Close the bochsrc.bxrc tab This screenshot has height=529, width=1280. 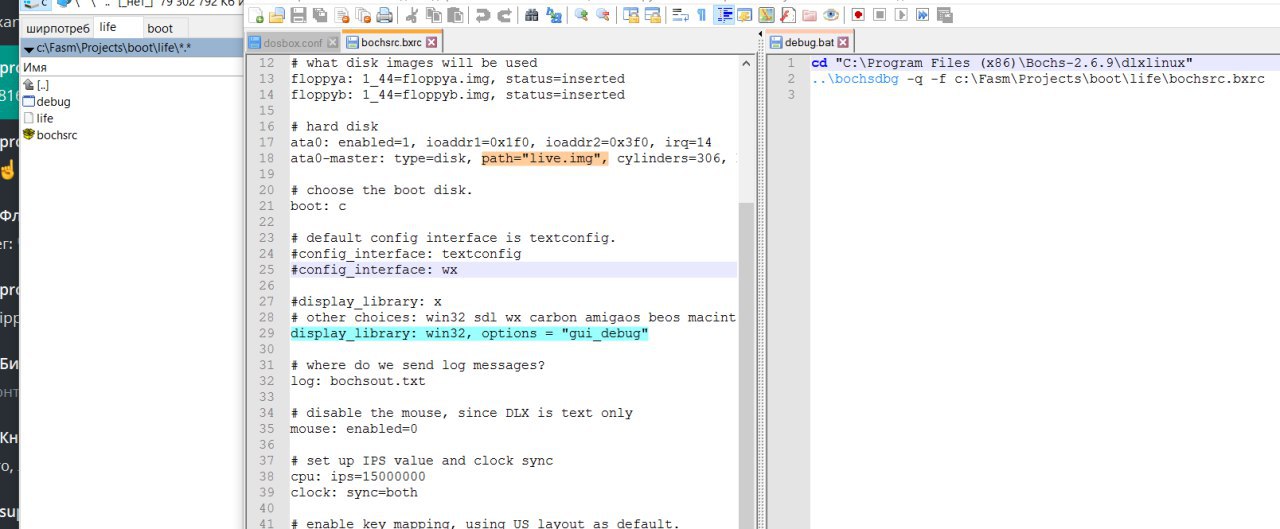[431, 43]
